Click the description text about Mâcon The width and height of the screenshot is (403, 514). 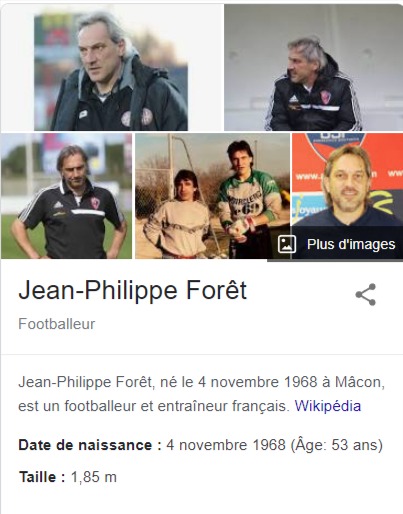coord(201,394)
